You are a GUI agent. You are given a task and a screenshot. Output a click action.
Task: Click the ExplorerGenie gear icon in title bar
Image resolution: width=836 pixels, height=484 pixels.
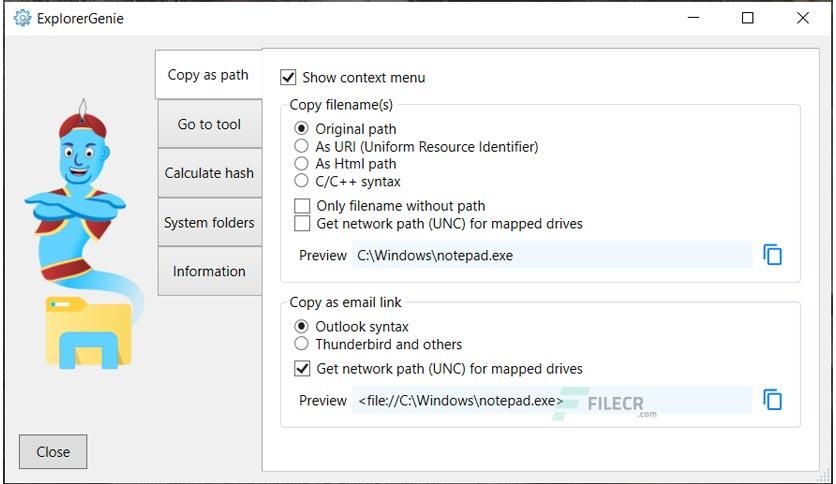22,18
